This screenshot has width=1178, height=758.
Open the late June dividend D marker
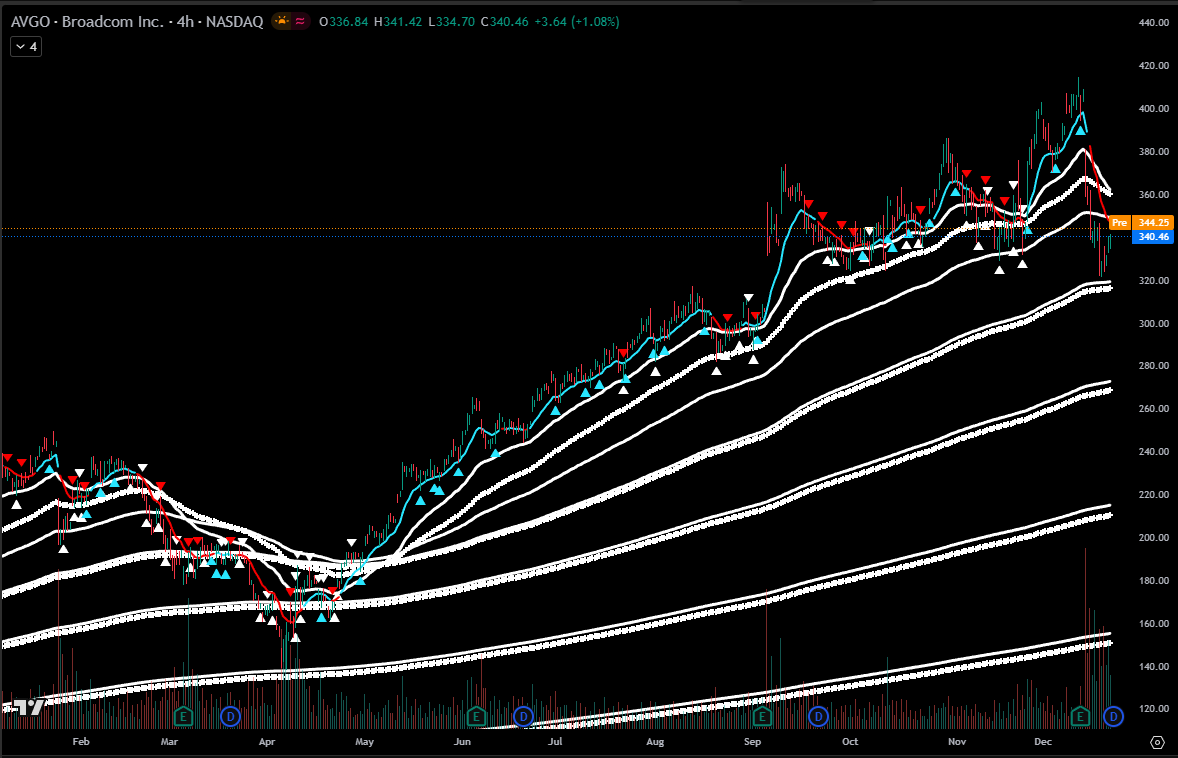coord(523,717)
